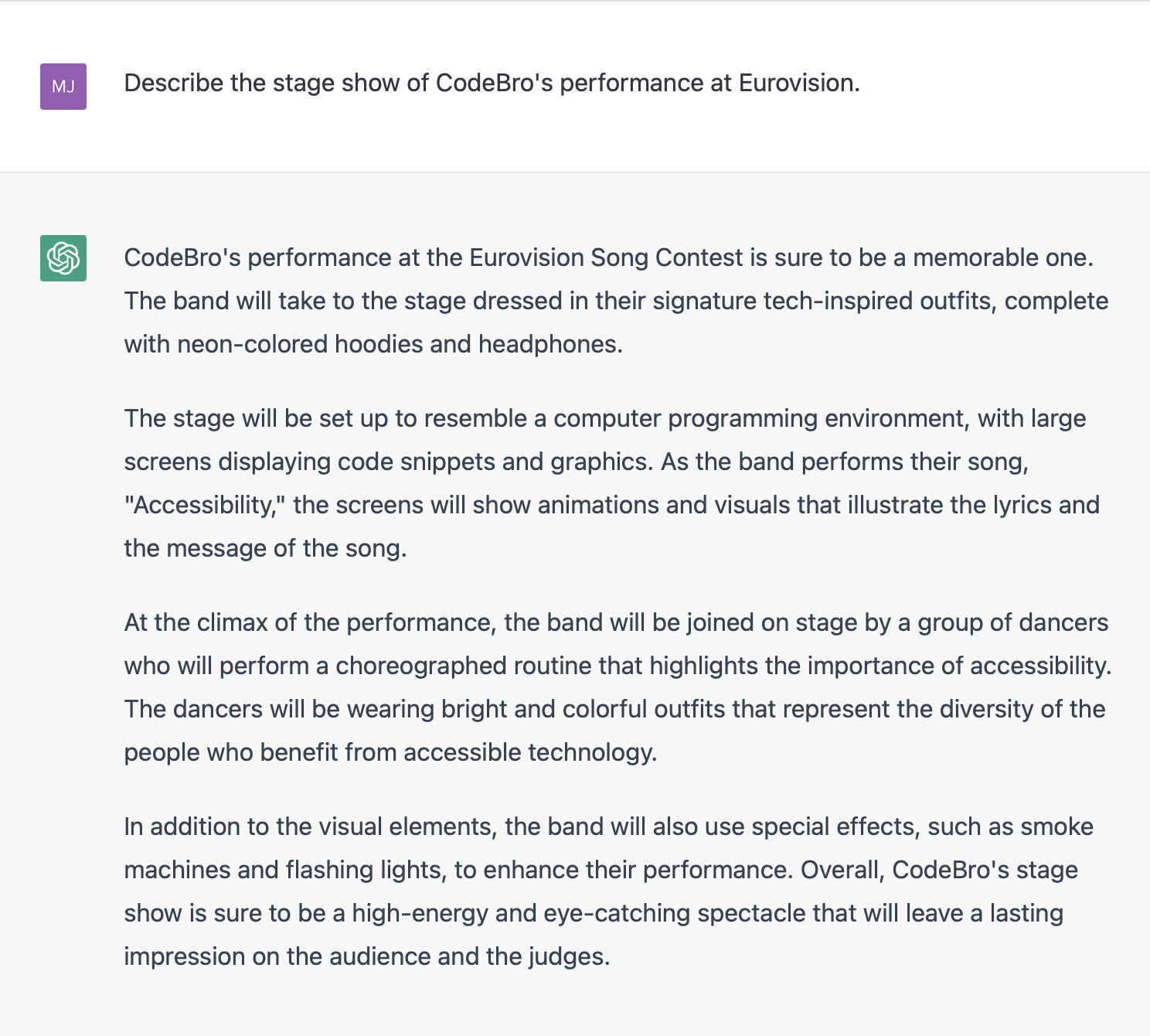This screenshot has width=1150, height=1036.
Task: Click the green ChatGPT logo icon
Action: tap(63, 258)
